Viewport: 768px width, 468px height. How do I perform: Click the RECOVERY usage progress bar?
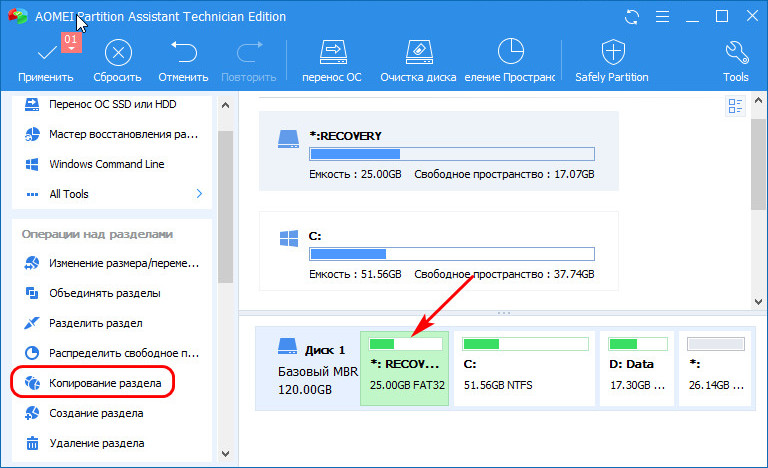tap(452, 154)
